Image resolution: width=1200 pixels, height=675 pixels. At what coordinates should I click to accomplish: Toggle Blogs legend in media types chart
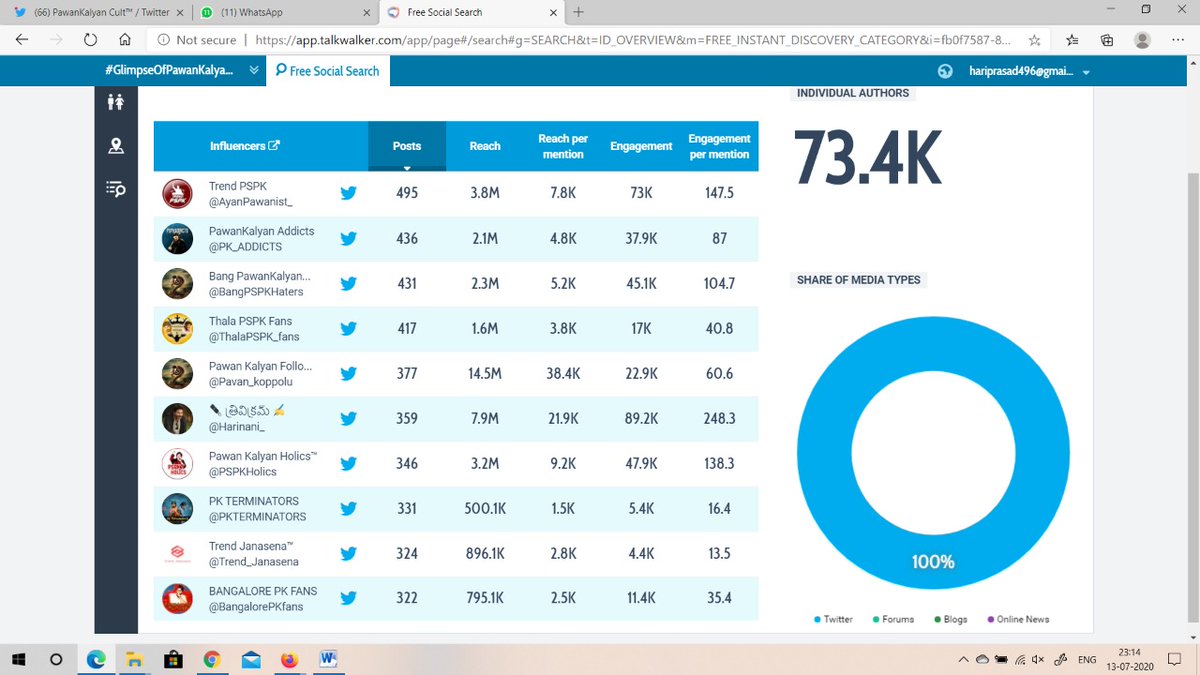pos(949,619)
